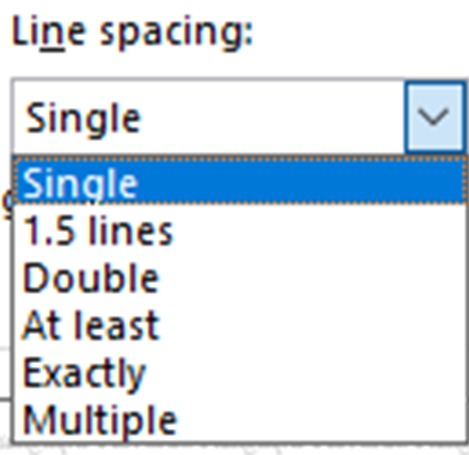Switch spacing mode to Exactly

[239, 372]
